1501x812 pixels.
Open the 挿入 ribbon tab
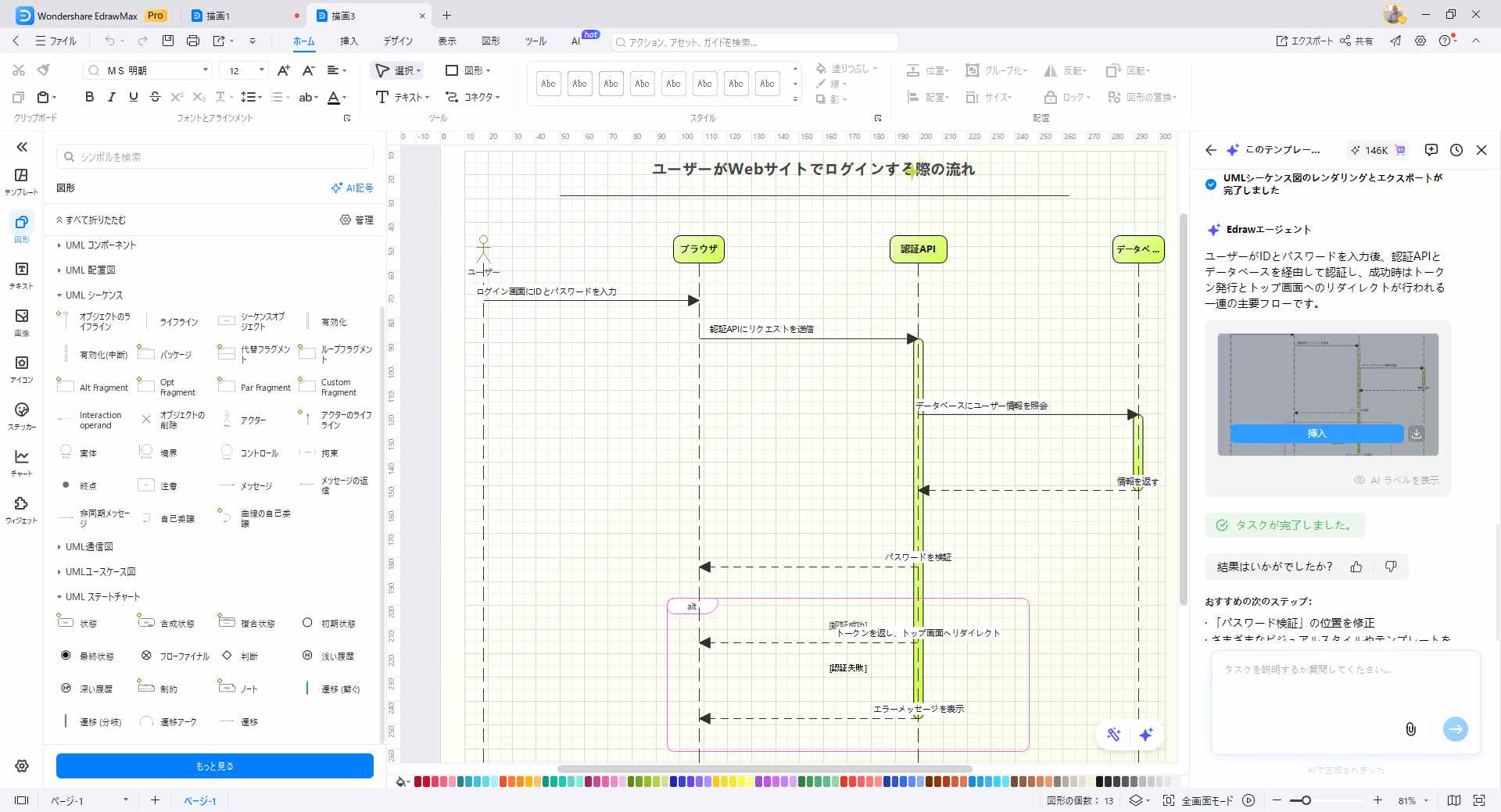pos(349,41)
